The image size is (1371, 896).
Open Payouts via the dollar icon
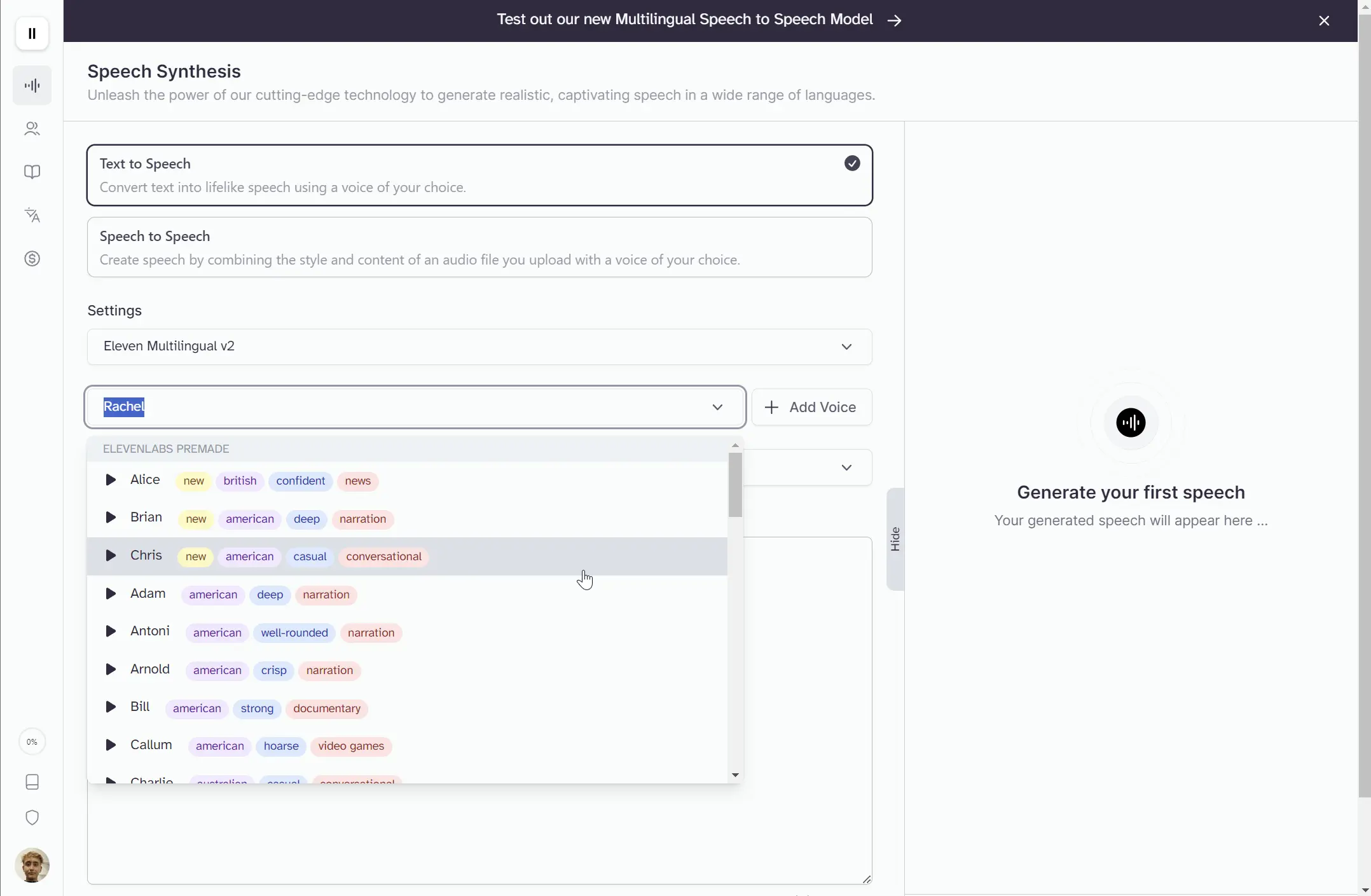[31, 258]
